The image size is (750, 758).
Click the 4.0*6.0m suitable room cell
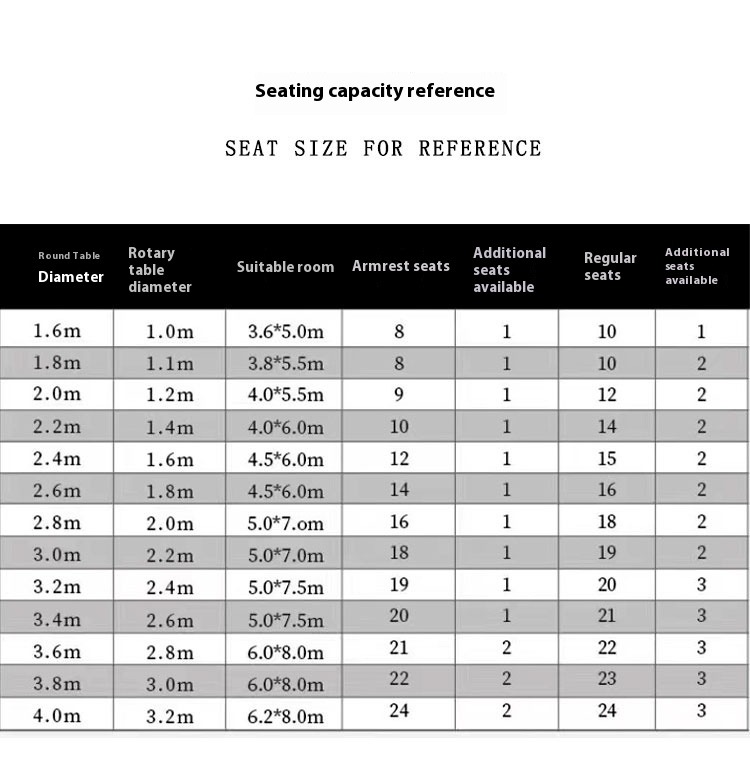[x=284, y=426]
